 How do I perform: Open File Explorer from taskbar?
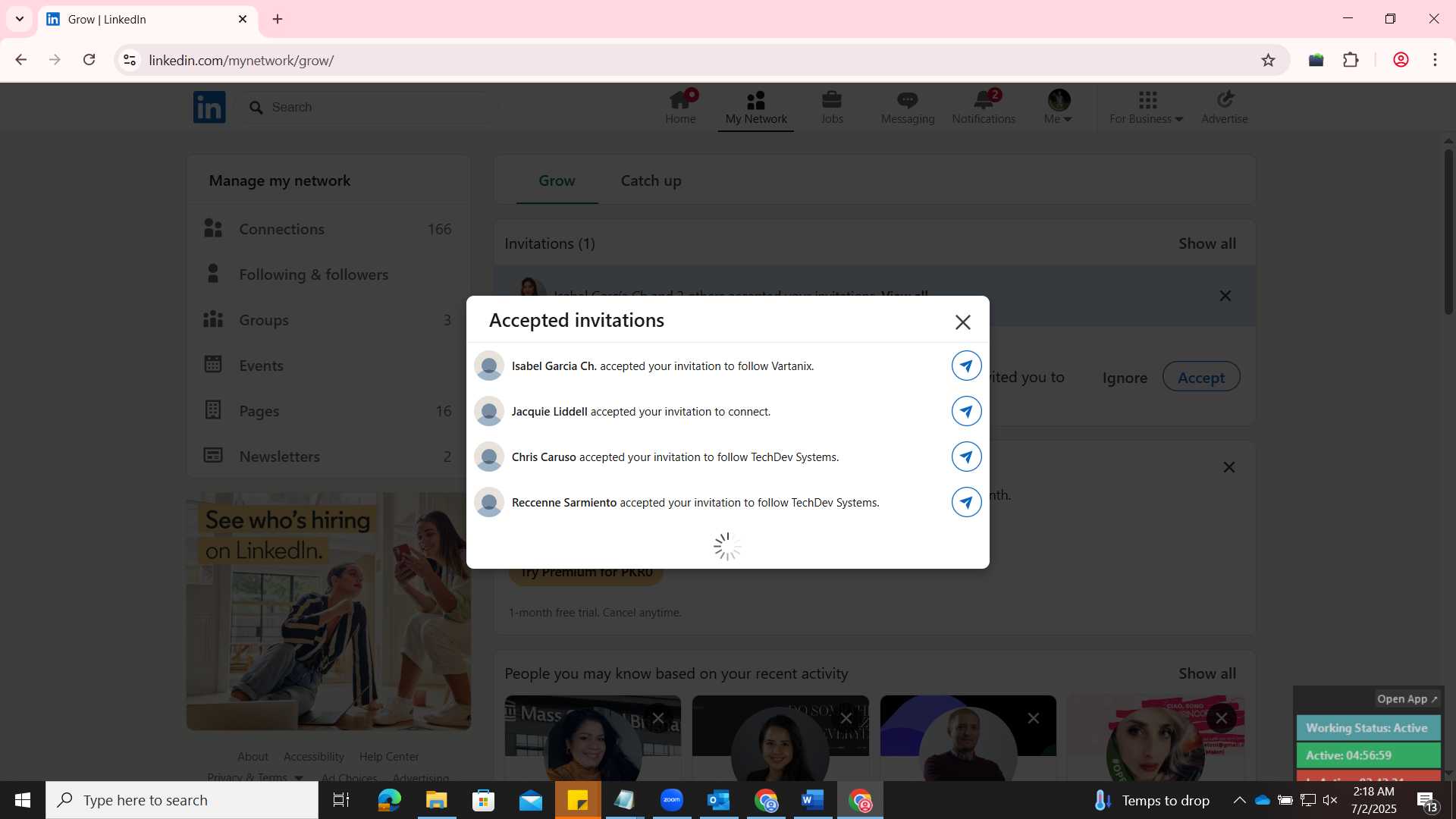(x=436, y=800)
